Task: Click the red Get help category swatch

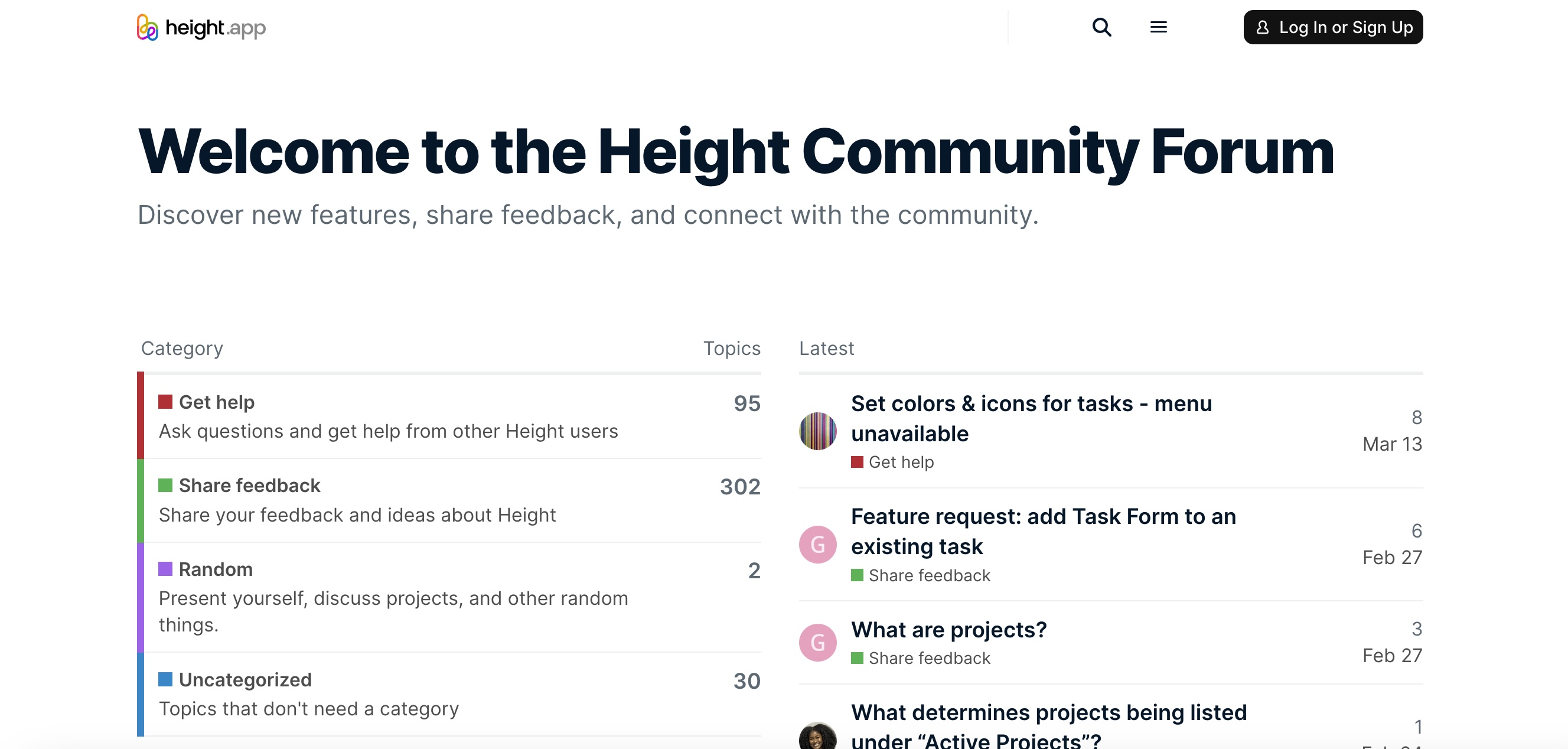Action: pyautogui.click(x=165, y=402)
